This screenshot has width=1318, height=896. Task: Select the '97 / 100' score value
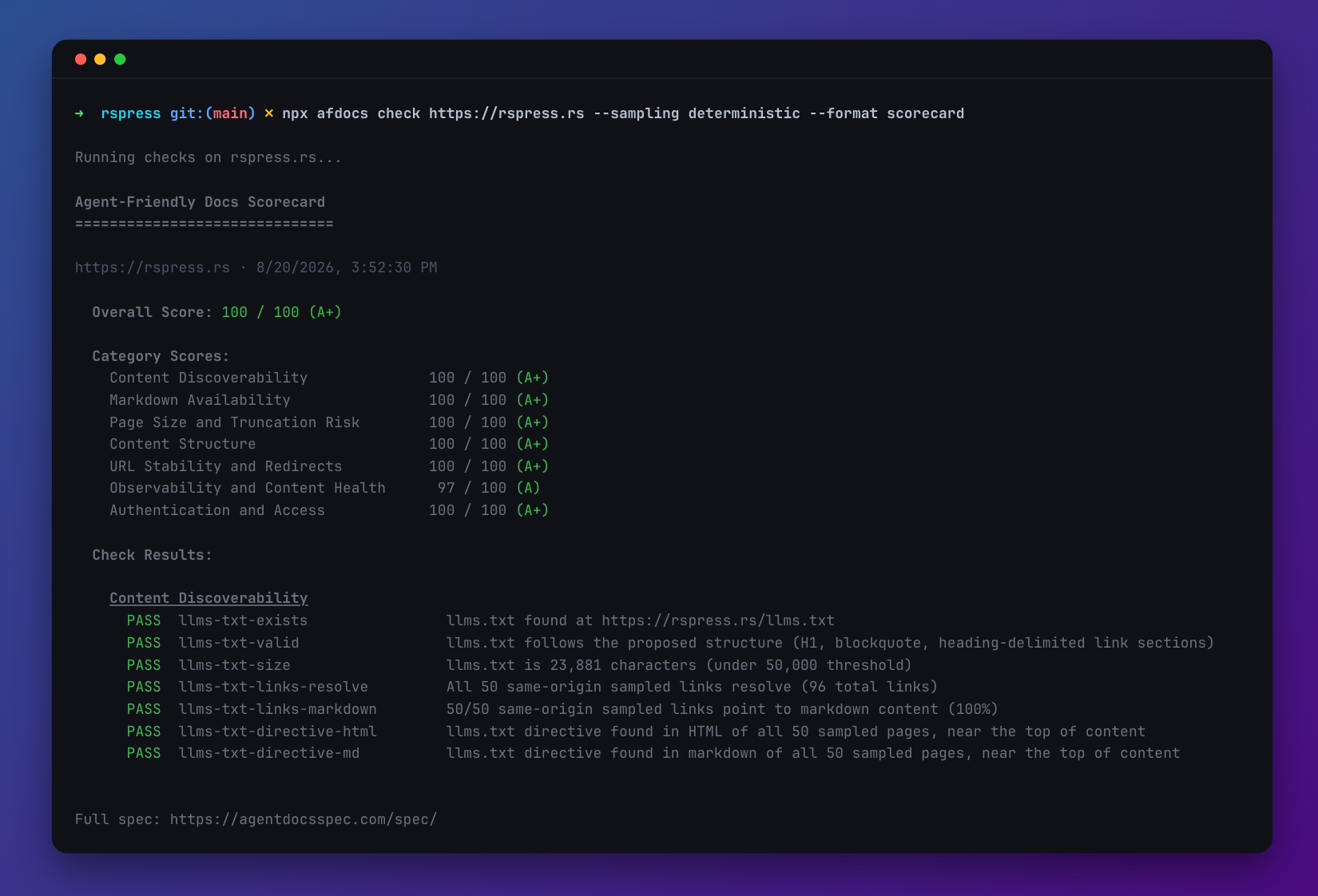pos(472,488)
